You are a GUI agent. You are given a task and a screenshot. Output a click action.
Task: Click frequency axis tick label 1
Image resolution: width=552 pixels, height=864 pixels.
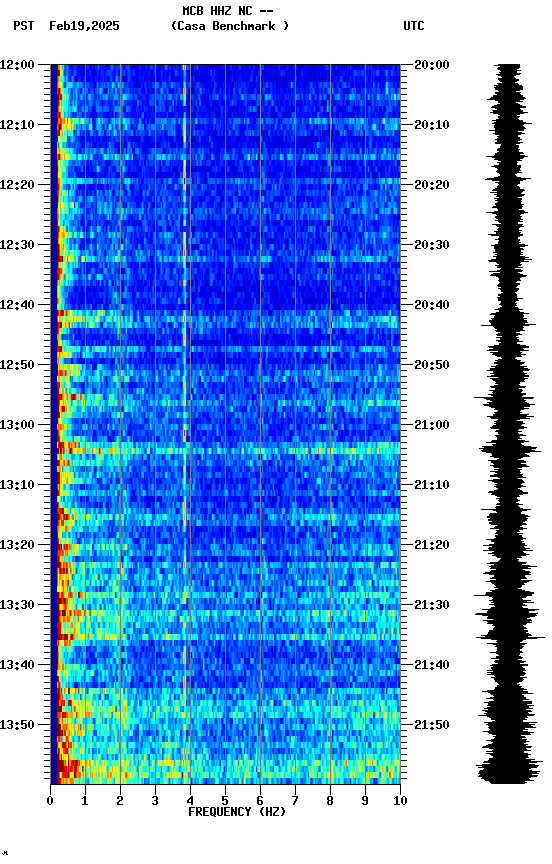85,801
